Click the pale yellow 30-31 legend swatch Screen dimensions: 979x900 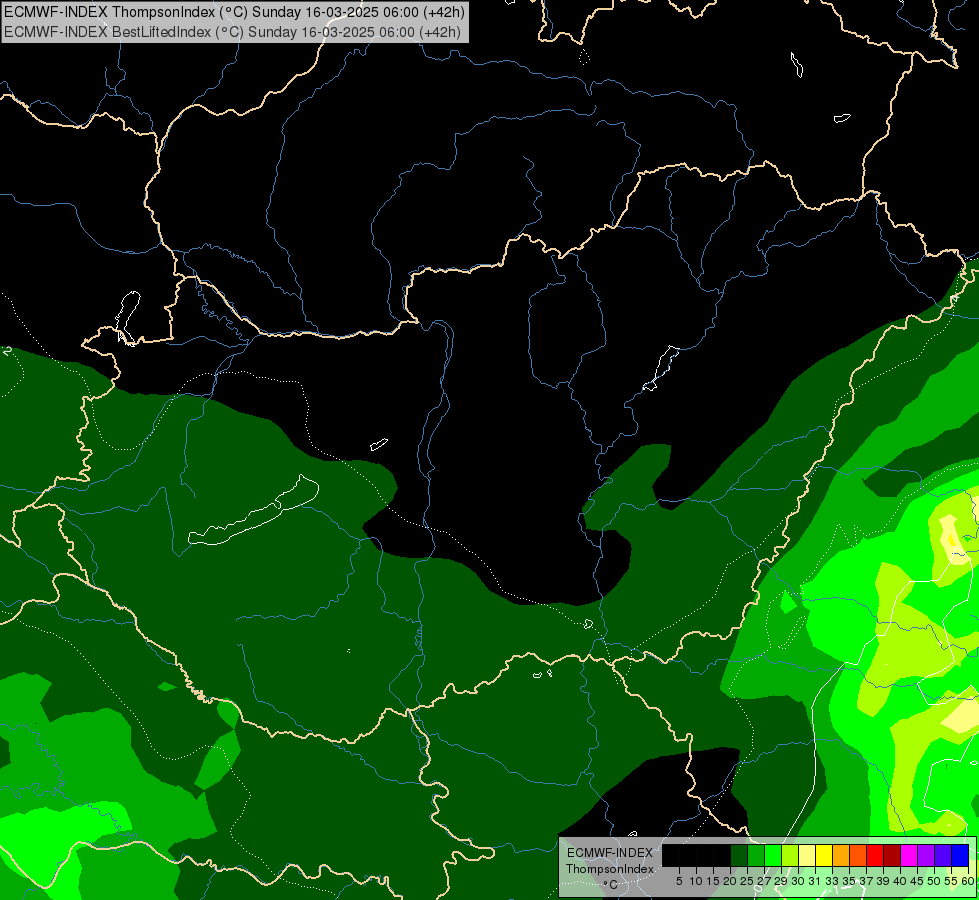[x=807, y=855]
